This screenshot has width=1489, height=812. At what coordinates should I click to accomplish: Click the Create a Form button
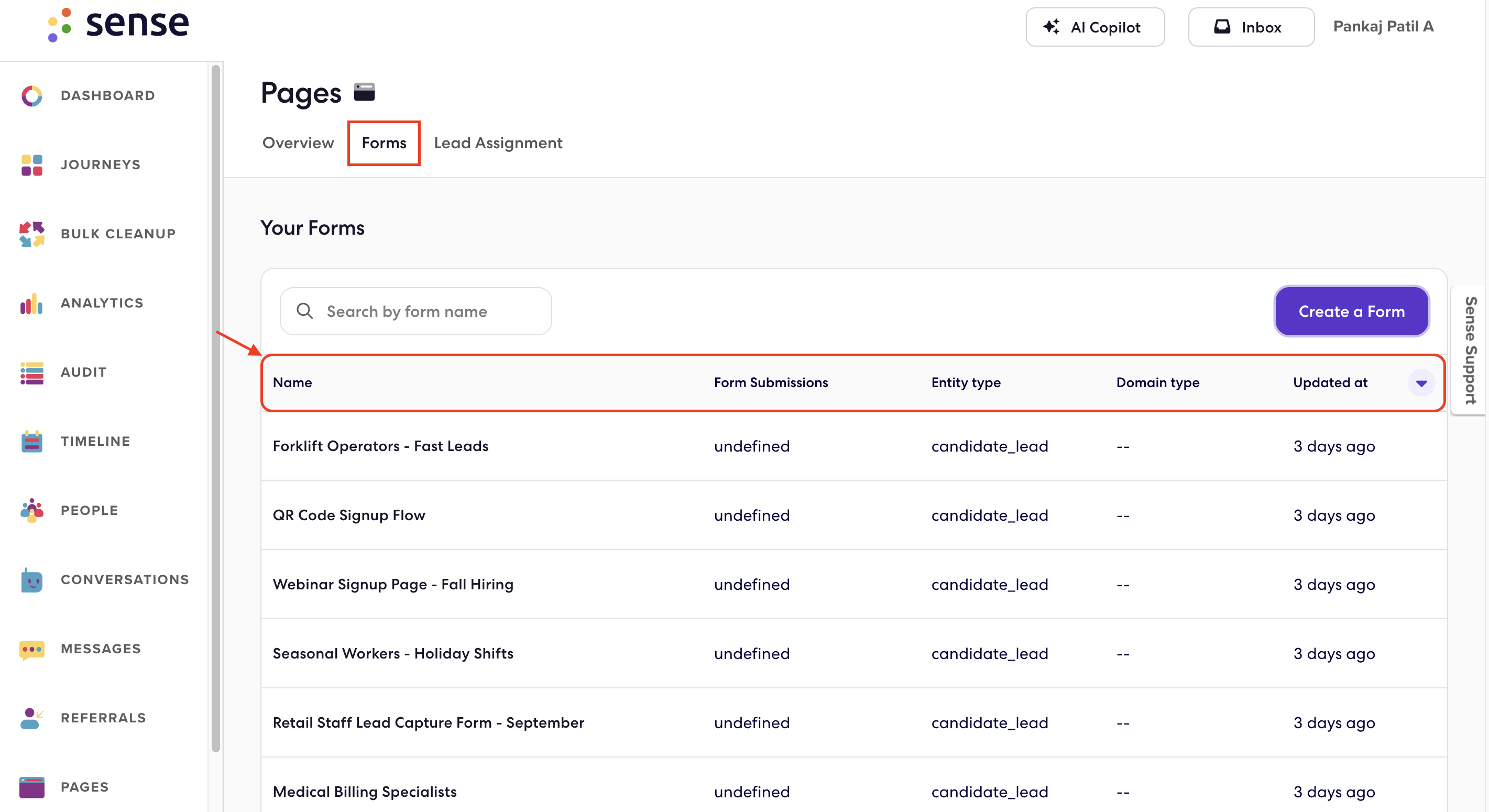click(1351, 312)
